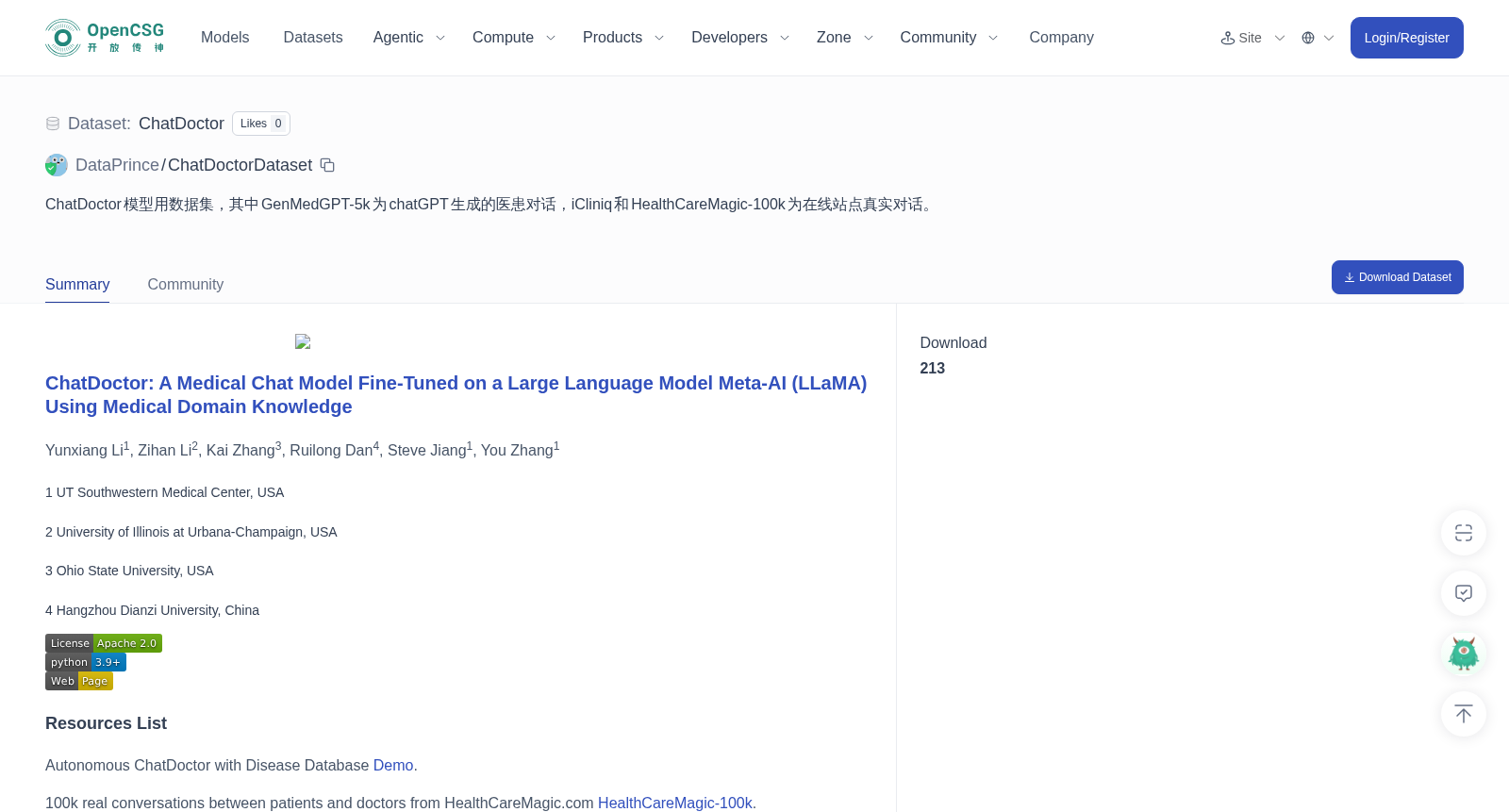
Task: Open the green monster assistant mascot
Action: click(1464, 654)
